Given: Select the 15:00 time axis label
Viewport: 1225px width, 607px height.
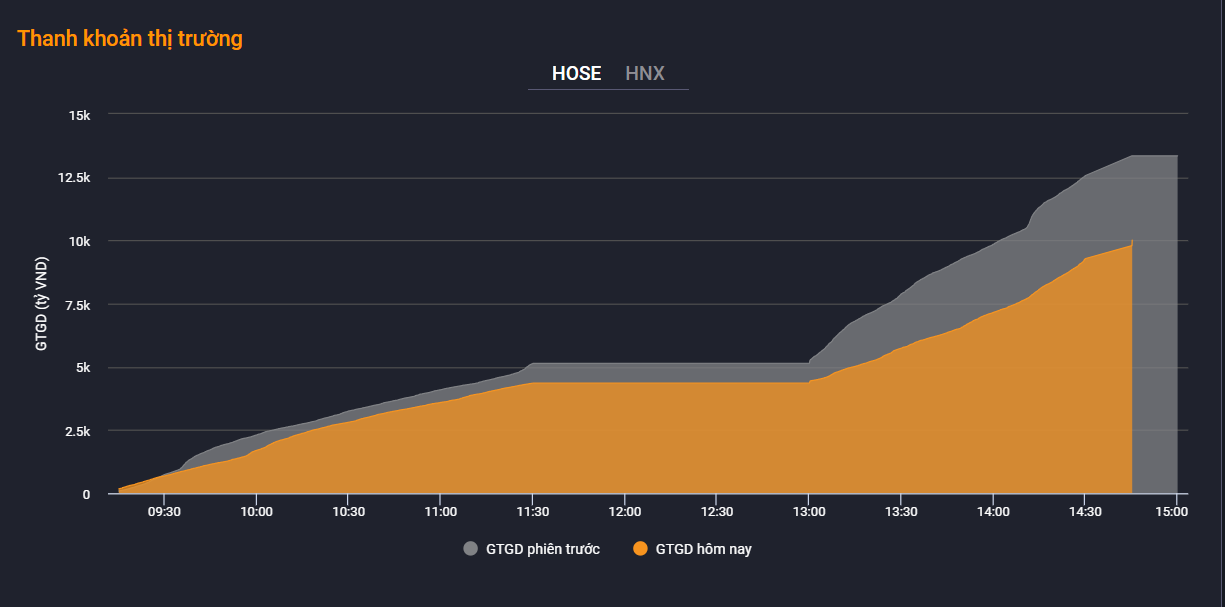Looking at the screenshot, I should [x=1171, y=511].
